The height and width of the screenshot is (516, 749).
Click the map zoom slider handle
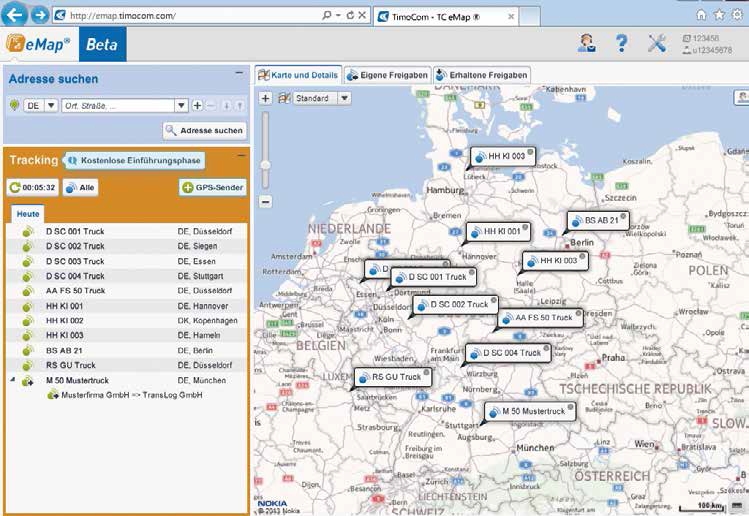265,165
